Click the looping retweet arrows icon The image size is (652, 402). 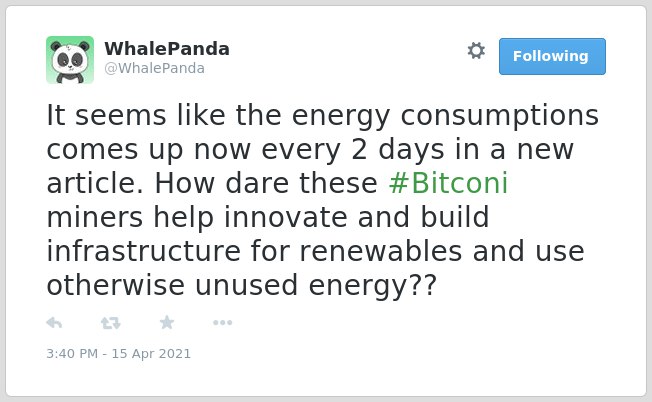111,323
